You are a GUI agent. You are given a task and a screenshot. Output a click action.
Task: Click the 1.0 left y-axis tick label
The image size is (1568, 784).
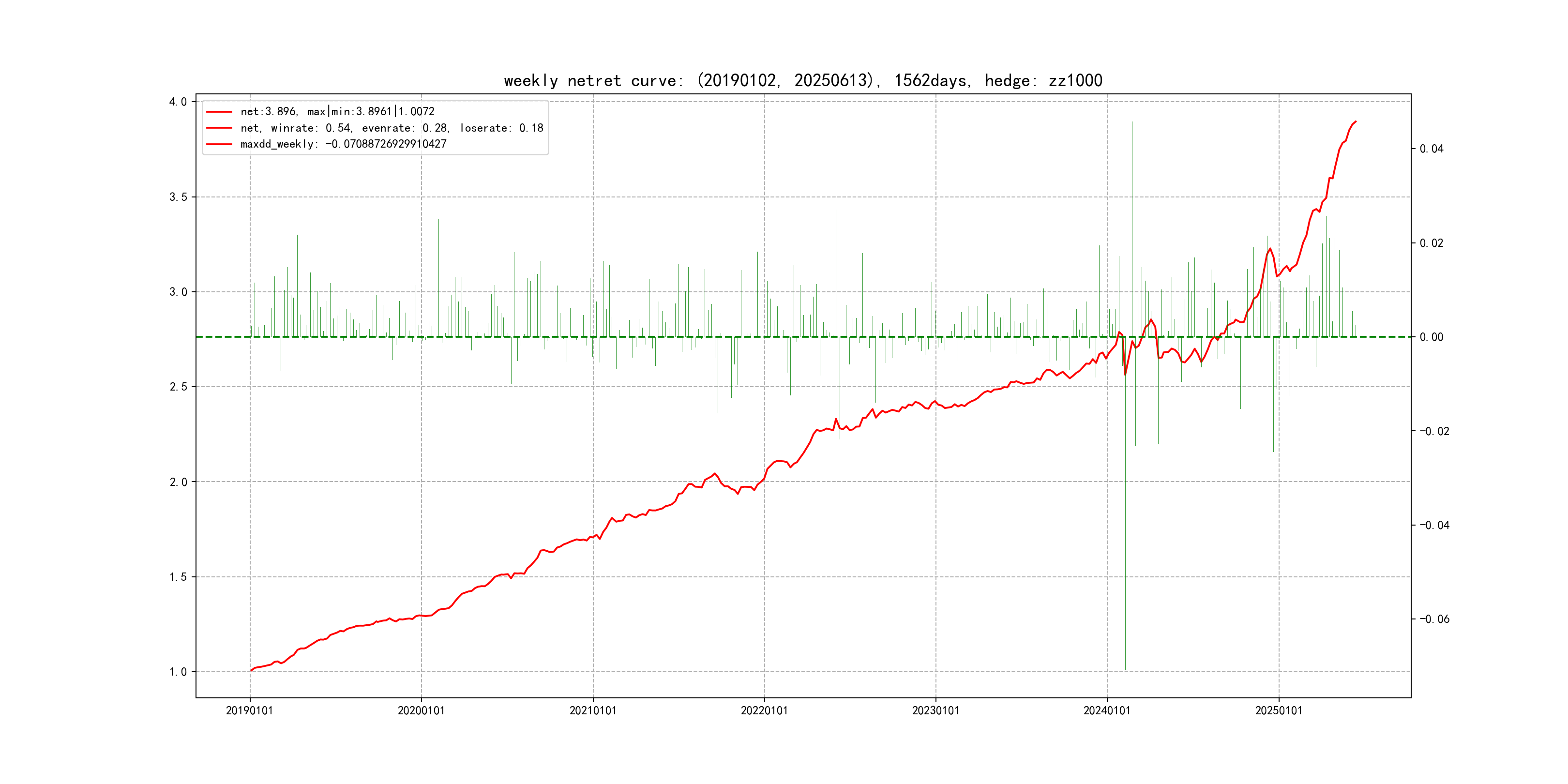pos(178,672)
